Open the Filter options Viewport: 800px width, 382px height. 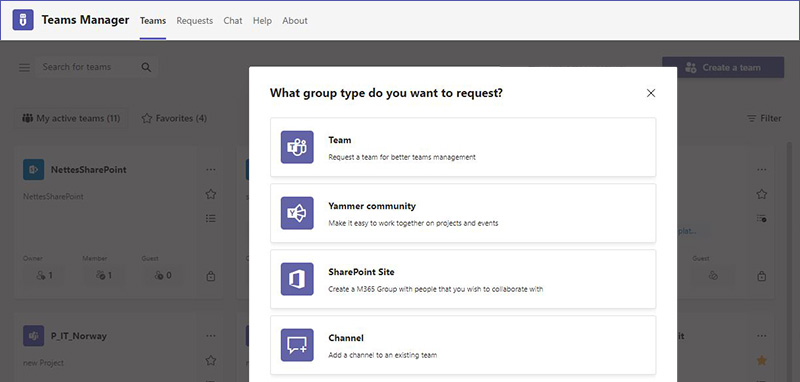(x=764, y=118)
